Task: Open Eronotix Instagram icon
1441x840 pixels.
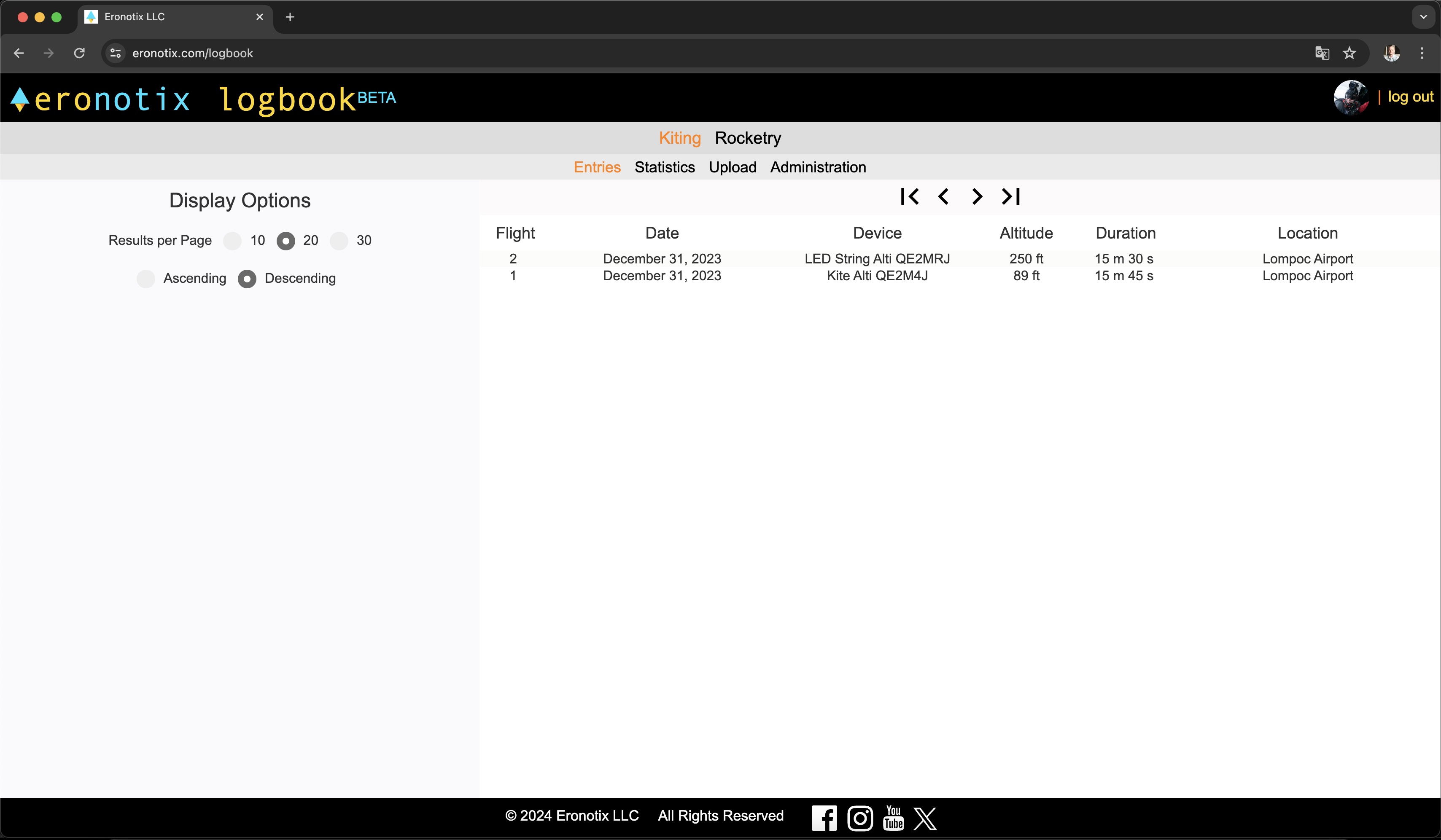Action: pos(859,818)
